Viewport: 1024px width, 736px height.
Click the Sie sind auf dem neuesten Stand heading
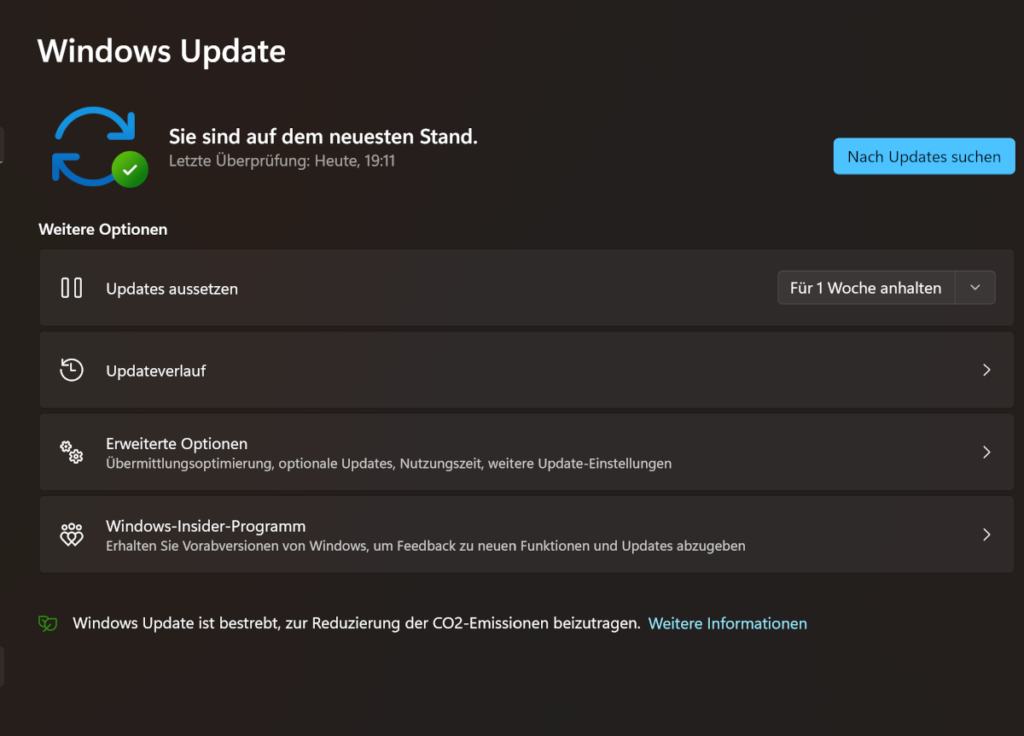pyautogui.click(x=323, y=136)
